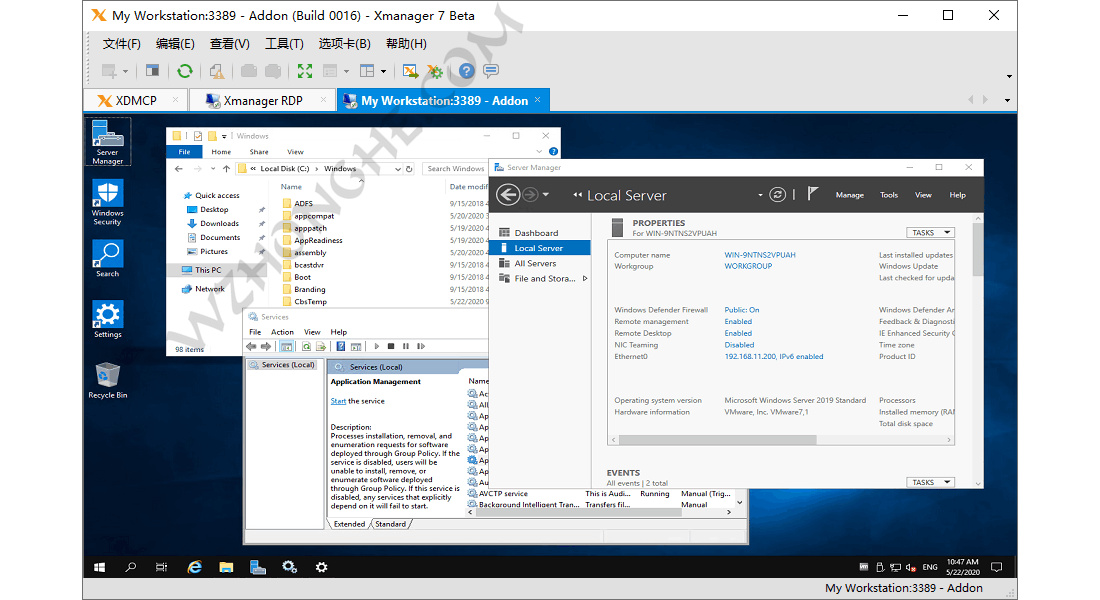
Task: Click the pause service icon in Services toolbar
Action: pos(406,346)
